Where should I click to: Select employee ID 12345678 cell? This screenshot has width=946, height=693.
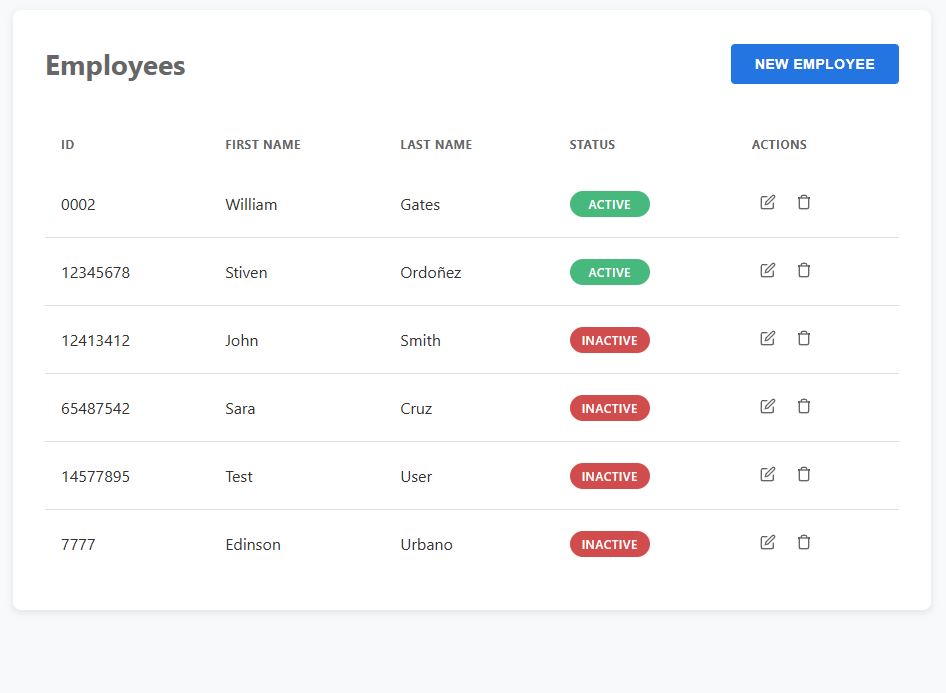95,273
